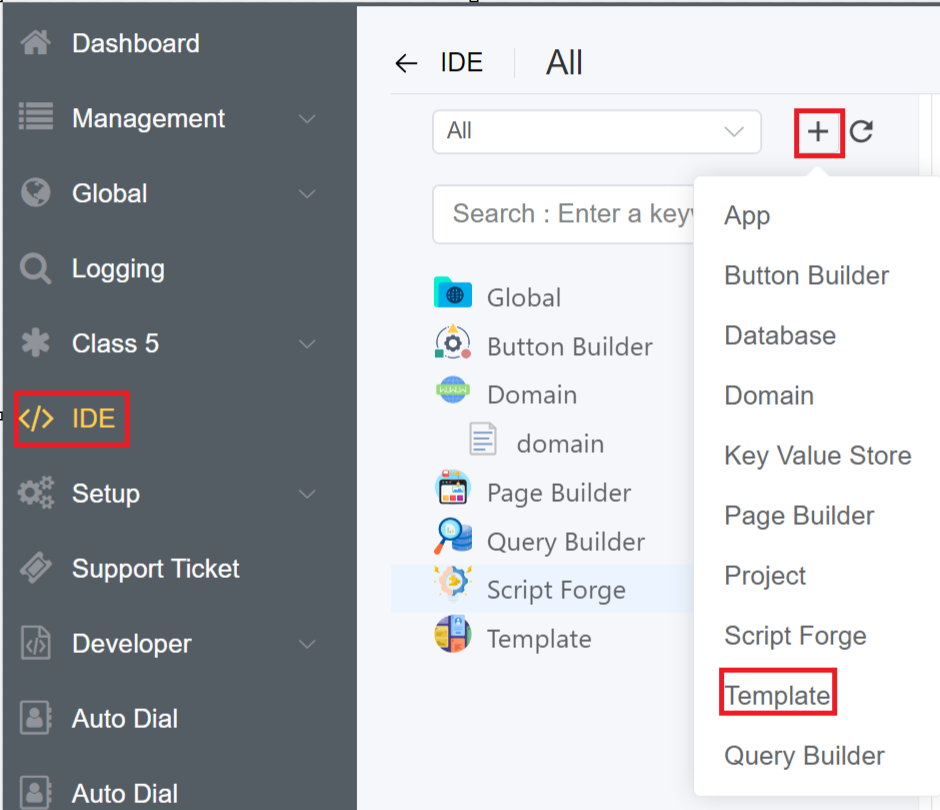
Task: Click the Global folder icon in tree
Action: [x=453, y=295]
